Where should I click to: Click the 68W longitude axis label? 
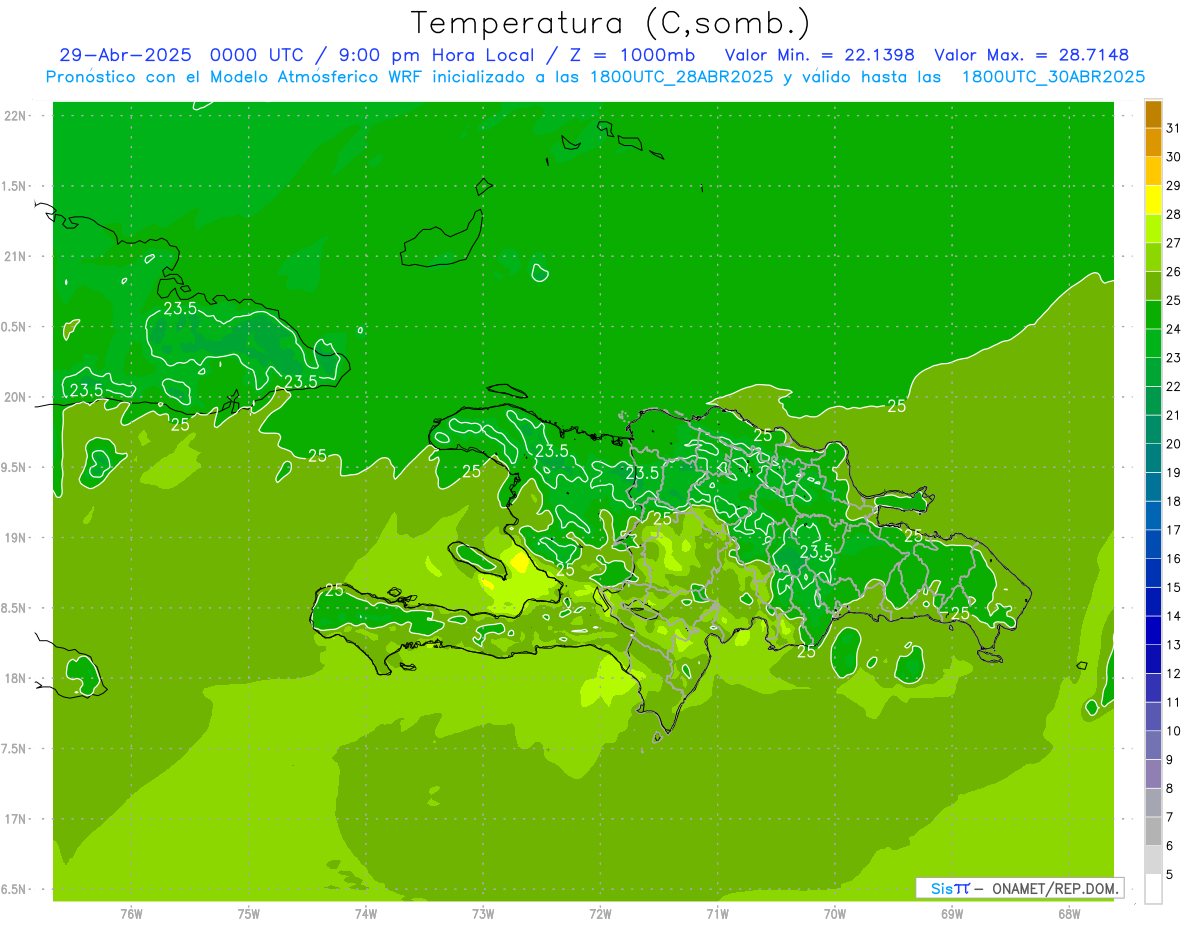tap(1069, 914)
